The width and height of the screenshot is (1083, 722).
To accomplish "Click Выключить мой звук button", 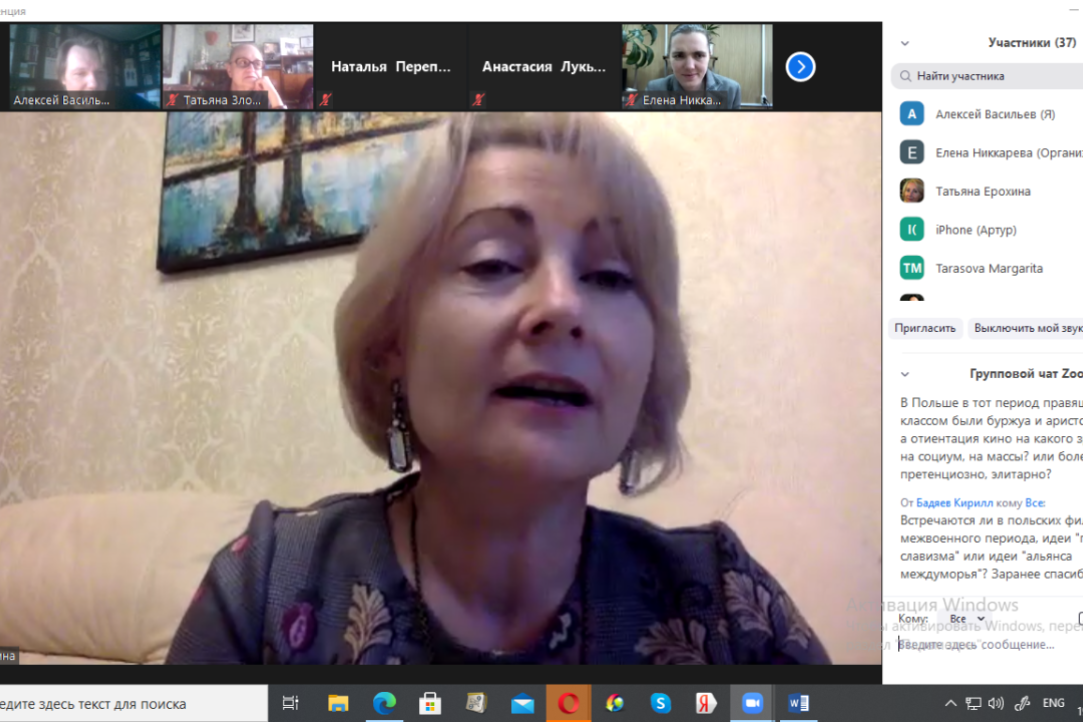I will tap(1026, 328).
